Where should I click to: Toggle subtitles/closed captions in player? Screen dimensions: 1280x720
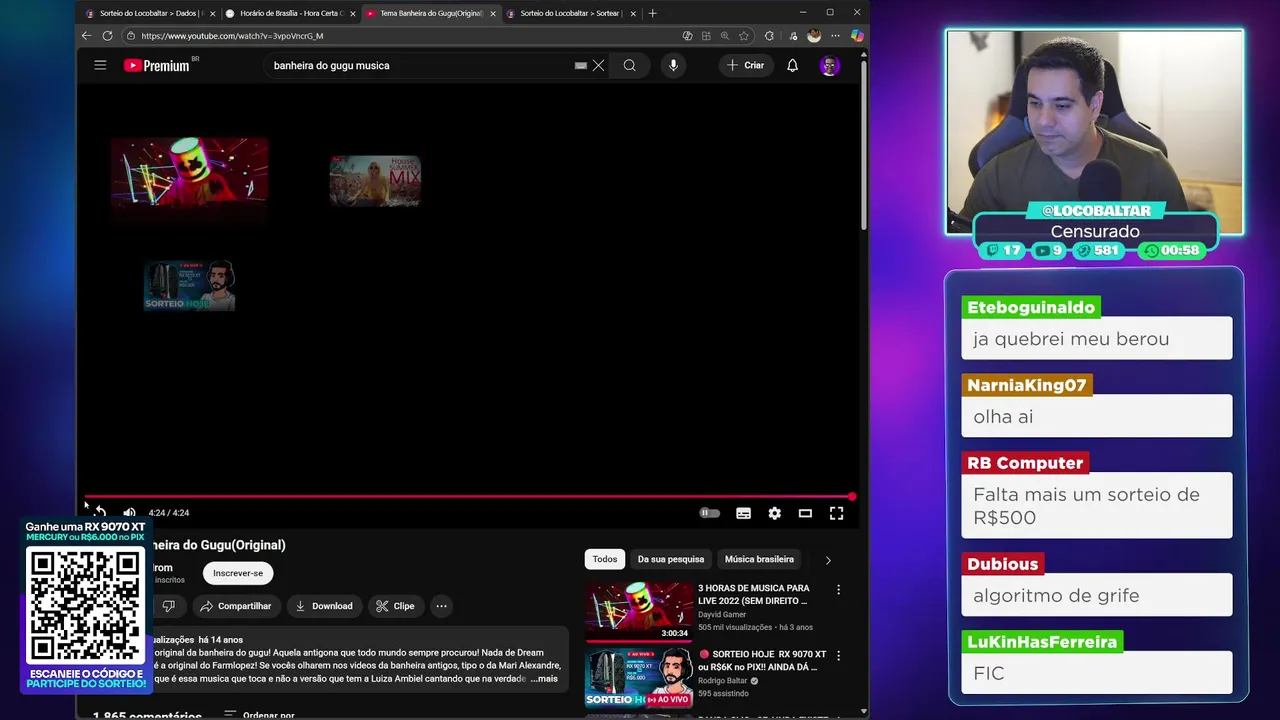coord(743,513)
